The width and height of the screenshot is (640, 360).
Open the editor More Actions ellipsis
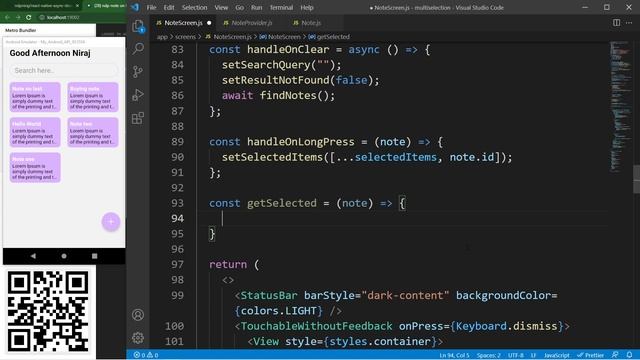click(x=629, y=23)
